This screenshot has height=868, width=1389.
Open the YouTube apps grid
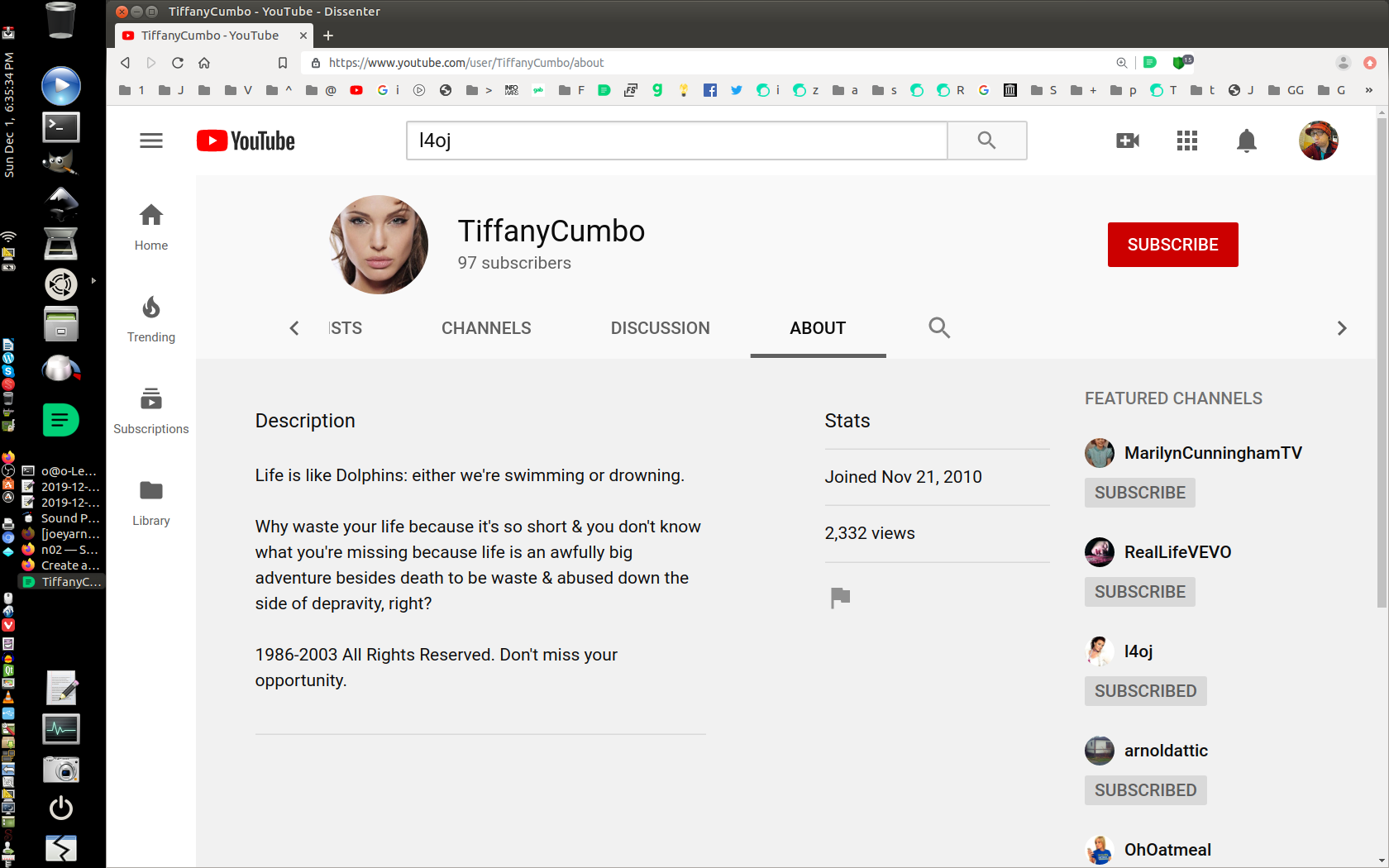point(1187,141)
